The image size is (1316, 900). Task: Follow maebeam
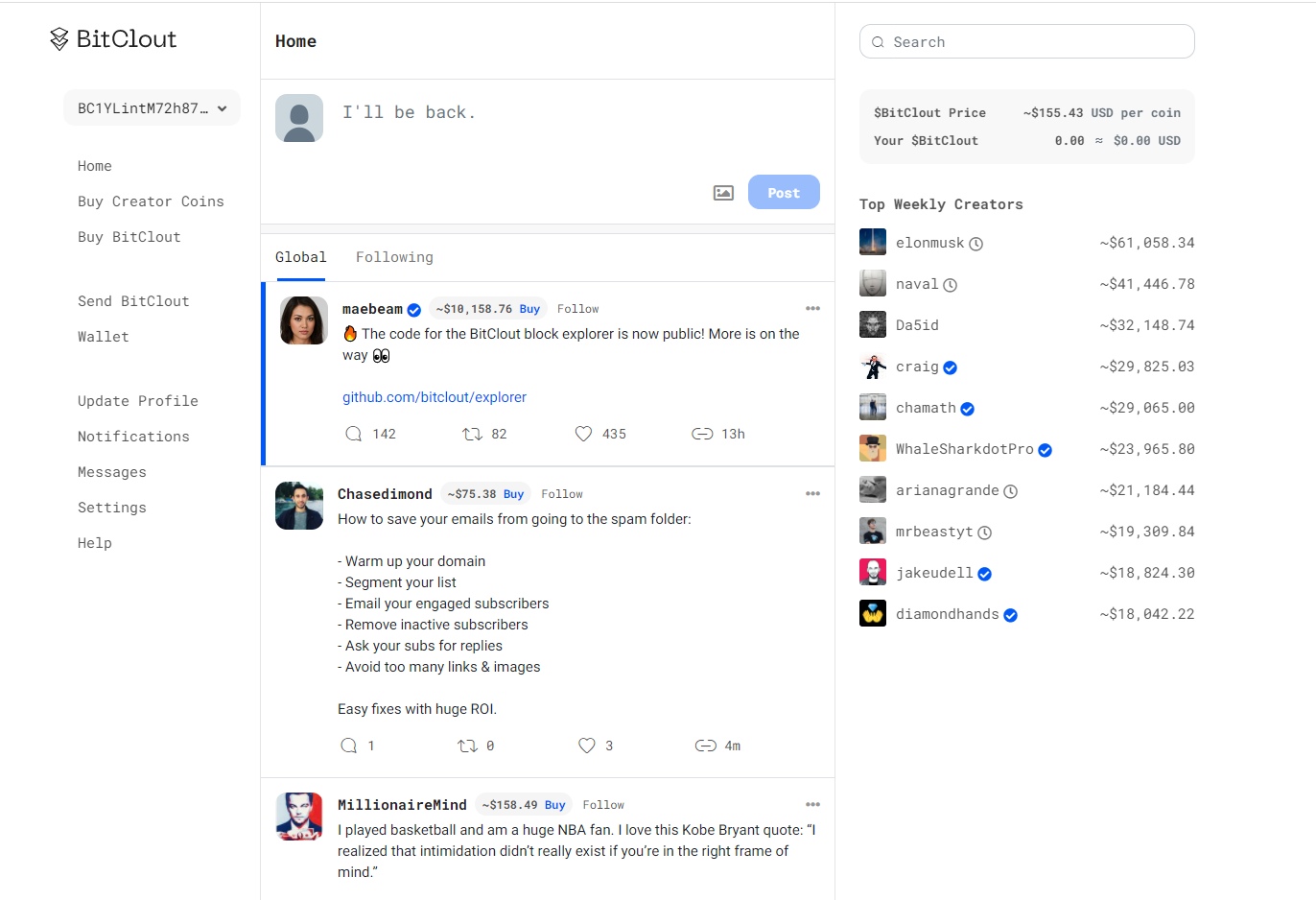[x=577, y=309]
